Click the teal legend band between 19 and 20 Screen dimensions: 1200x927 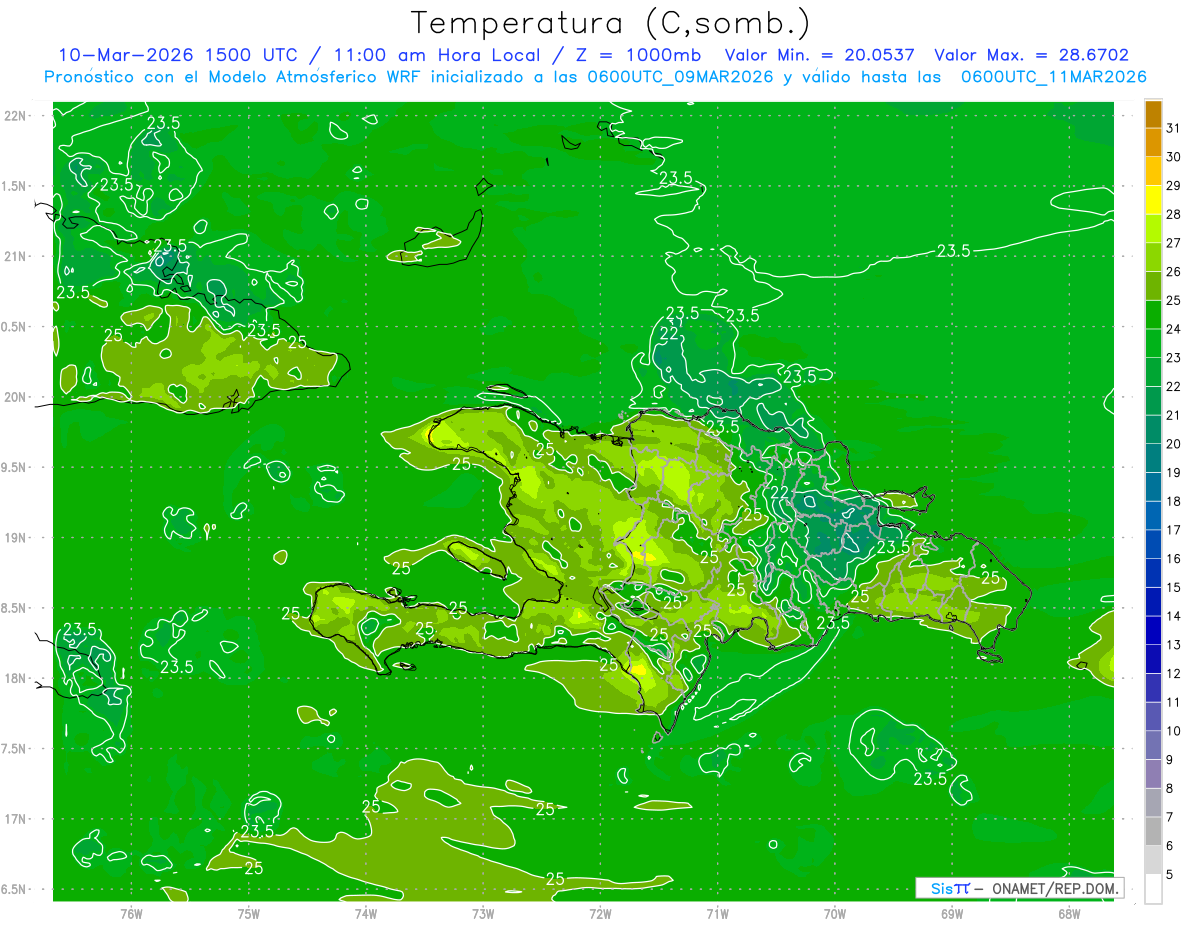pyautogui.click(x=1153, y=458)
